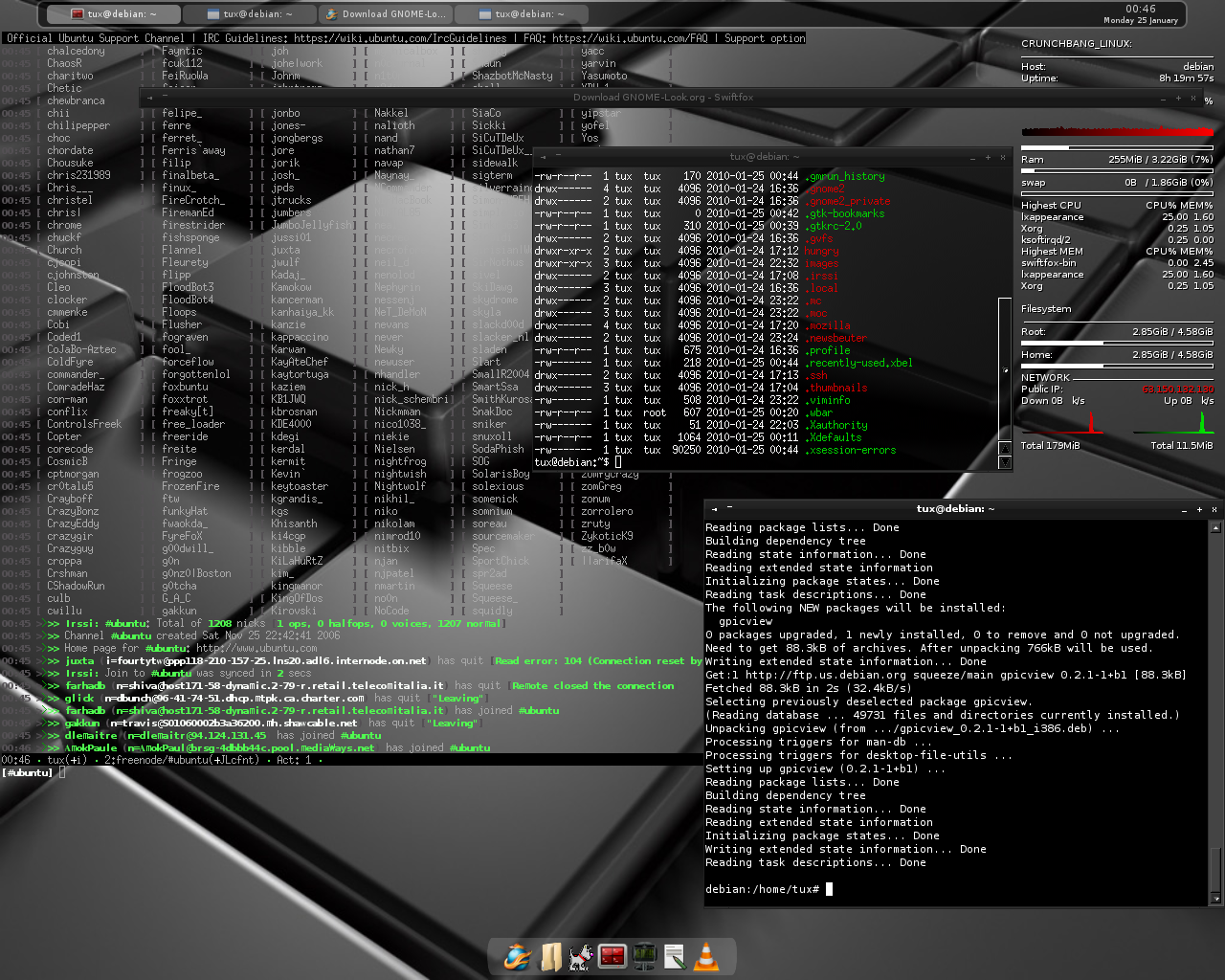Click Download GNOME-Look.org - Swiftfox window title

[x=663, y=98]
